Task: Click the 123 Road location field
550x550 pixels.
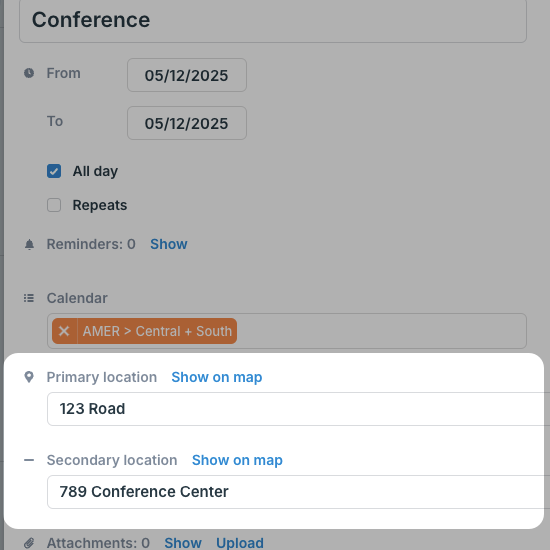Action: [299, 409]
